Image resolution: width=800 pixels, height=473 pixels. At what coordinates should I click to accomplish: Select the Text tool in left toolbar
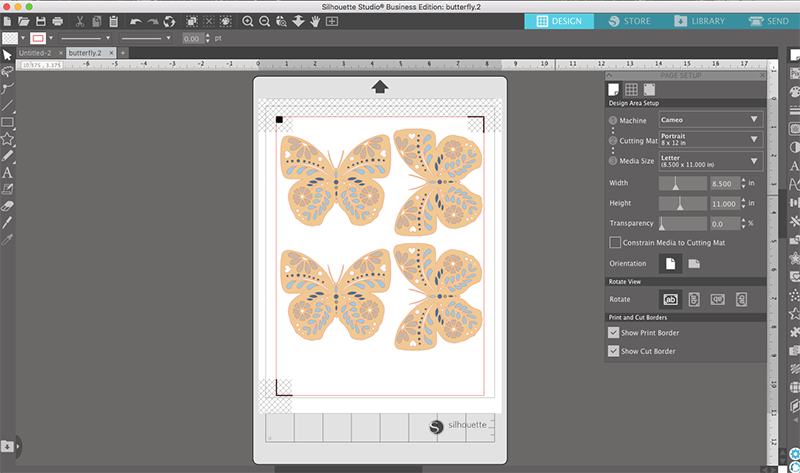pyautogui.click(x=8, y=172)
